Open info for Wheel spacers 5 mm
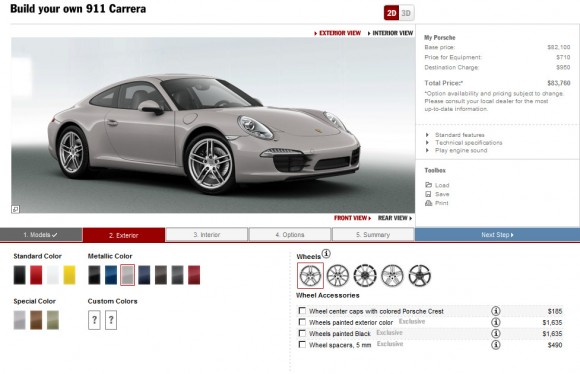The height and width of the screenshot is (374, 580). pyautogui.click(x=496, y=345)
